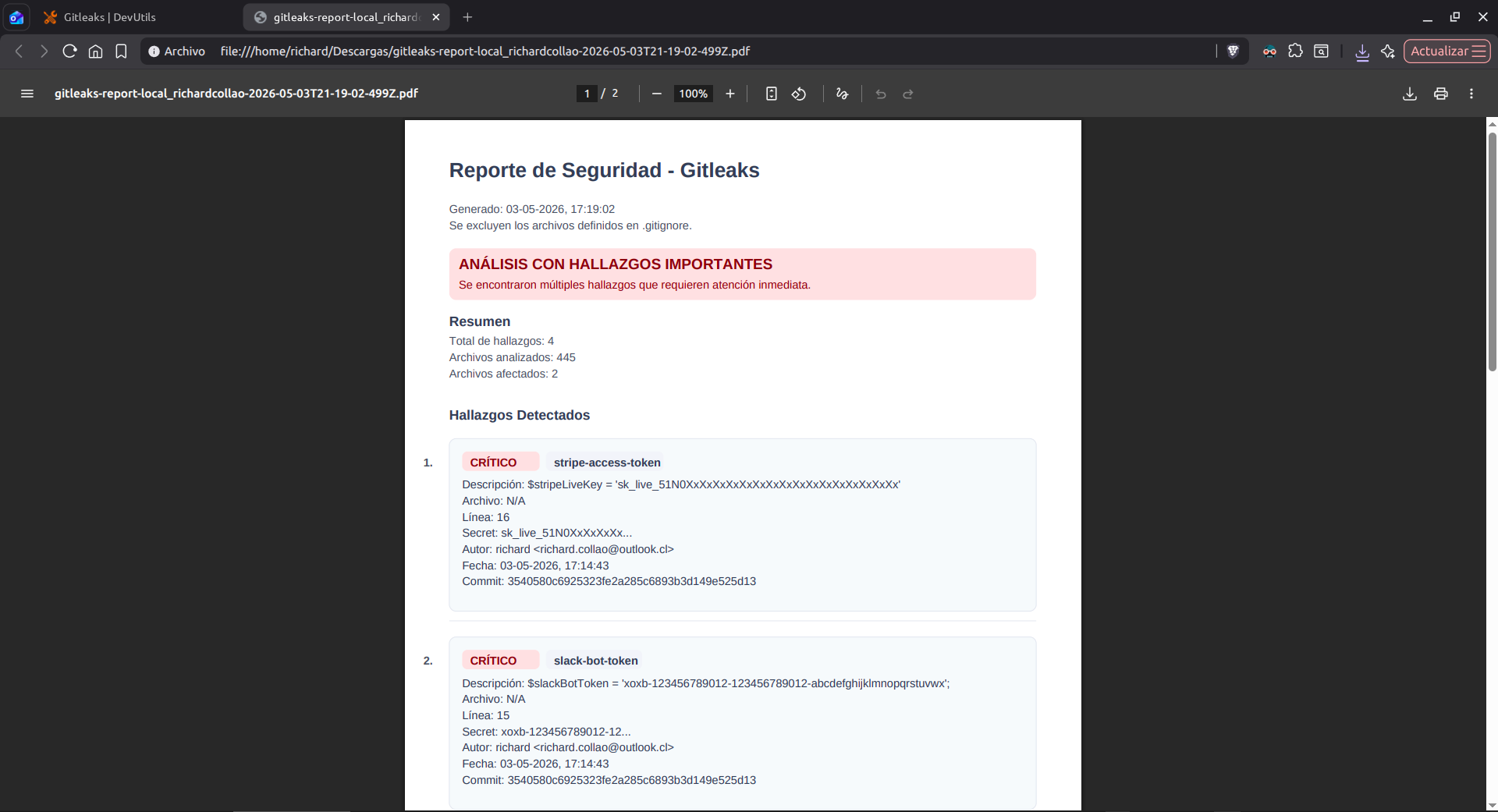
Task: Click the 'Reporte de Seguridad - Gitleaks' heading
Action: point(604,171)
